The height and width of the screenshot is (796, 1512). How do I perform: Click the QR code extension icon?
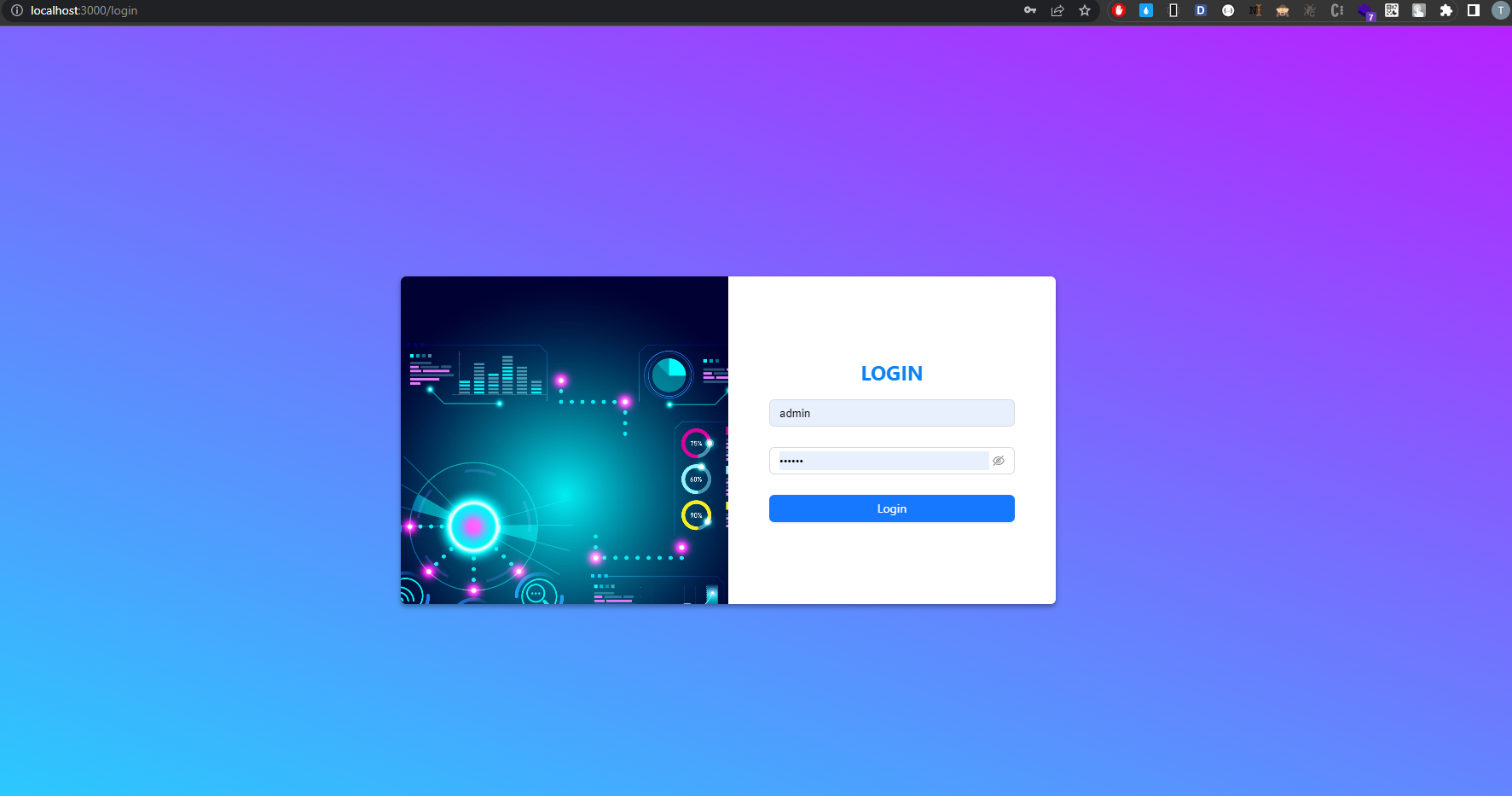point(1391,11)
